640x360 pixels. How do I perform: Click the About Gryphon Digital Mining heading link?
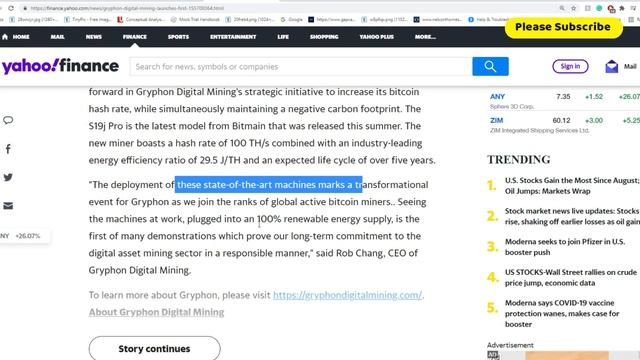(x=156, y=312)
